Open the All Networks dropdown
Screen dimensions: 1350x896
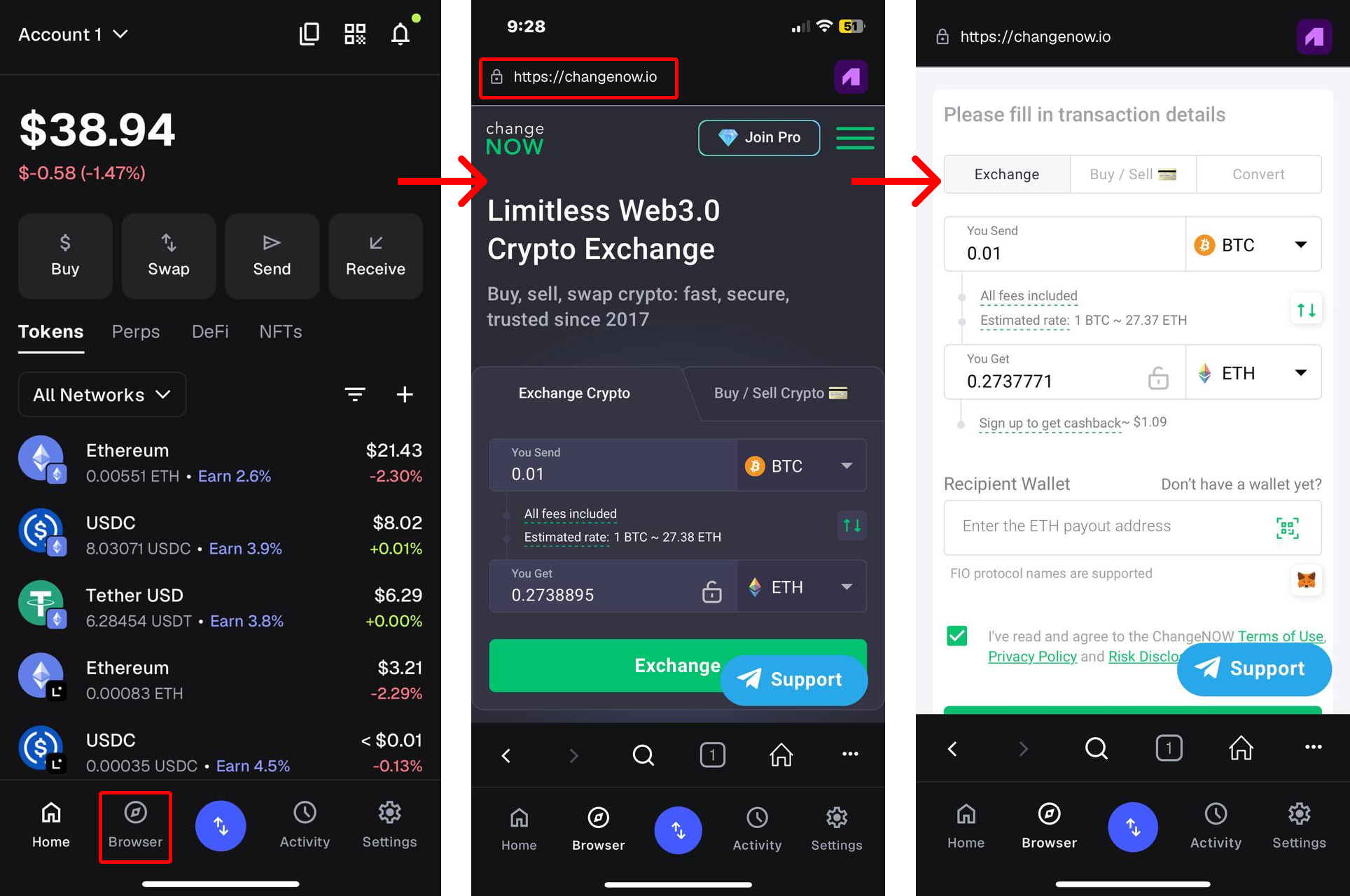pos(102,395)
